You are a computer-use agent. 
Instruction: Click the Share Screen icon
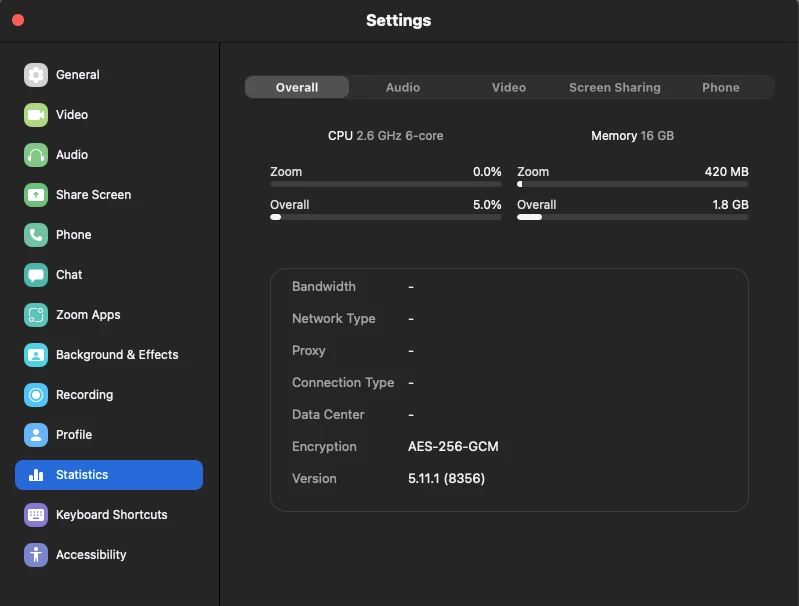[36, 195]
